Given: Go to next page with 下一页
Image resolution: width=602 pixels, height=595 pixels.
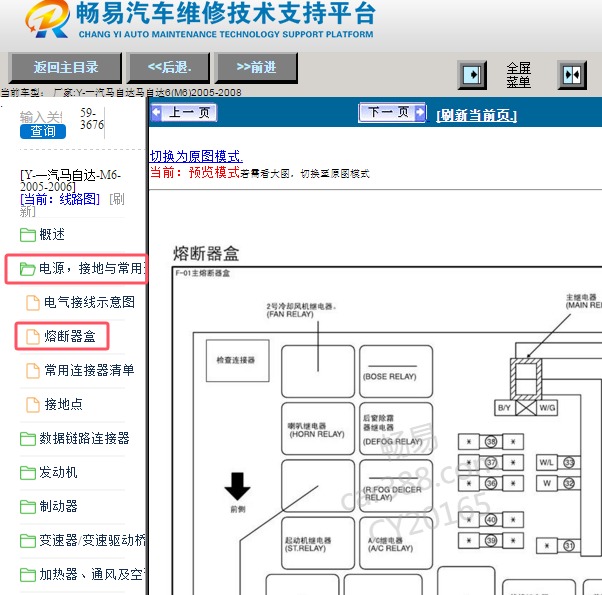Looking at the screenshot, I should click(392, 112).
